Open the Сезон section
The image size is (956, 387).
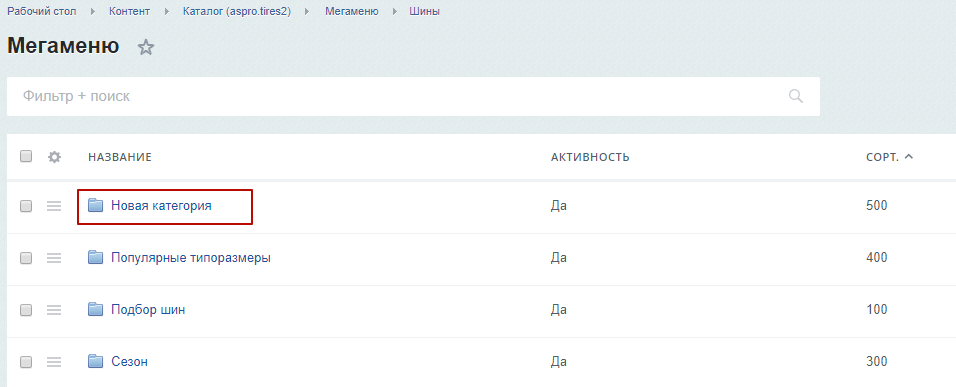click(x=129, y=361)
